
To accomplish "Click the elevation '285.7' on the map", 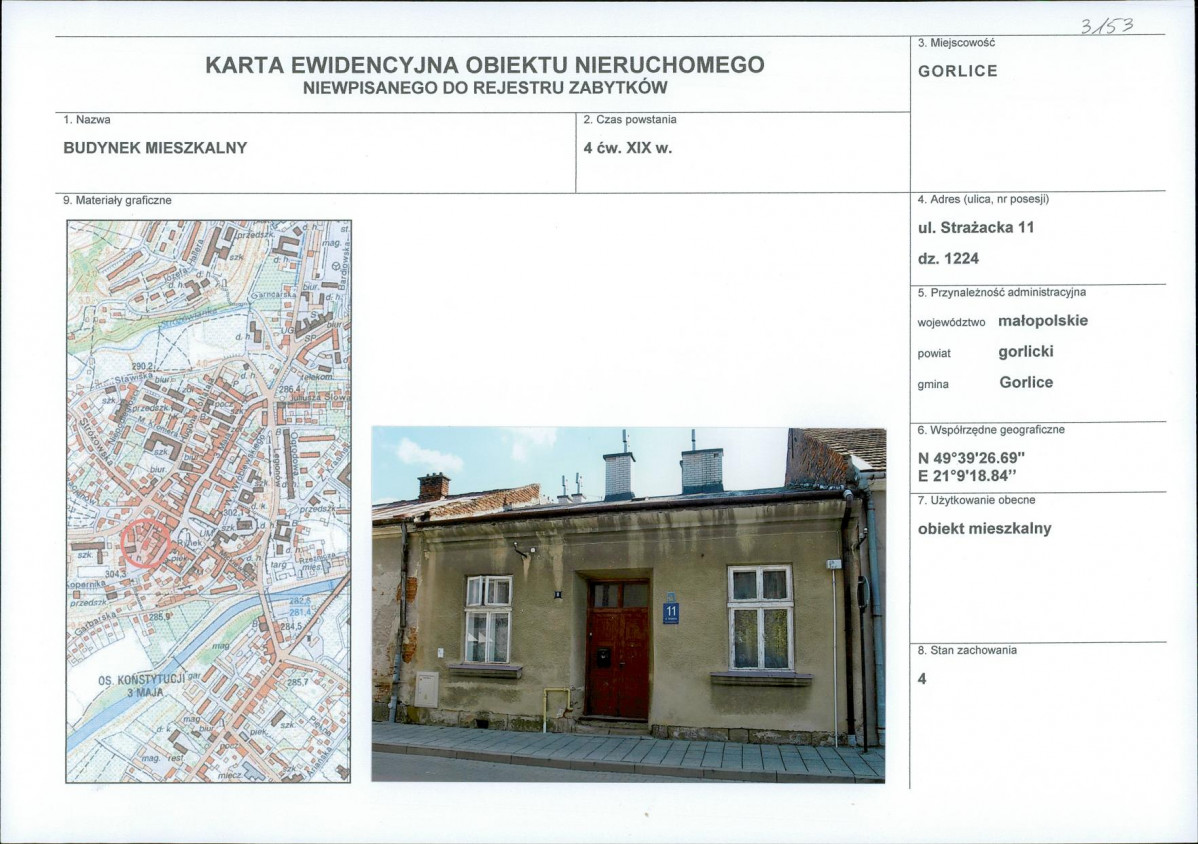I will 297,682.
